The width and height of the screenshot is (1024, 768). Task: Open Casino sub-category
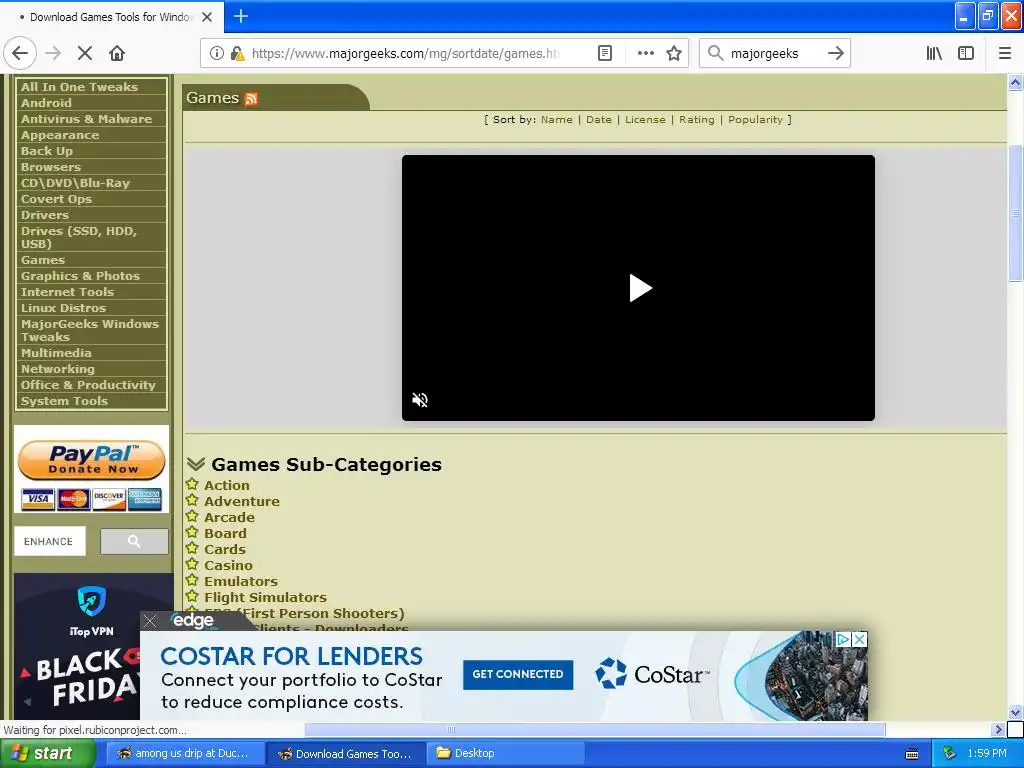[x=228, y=566]
